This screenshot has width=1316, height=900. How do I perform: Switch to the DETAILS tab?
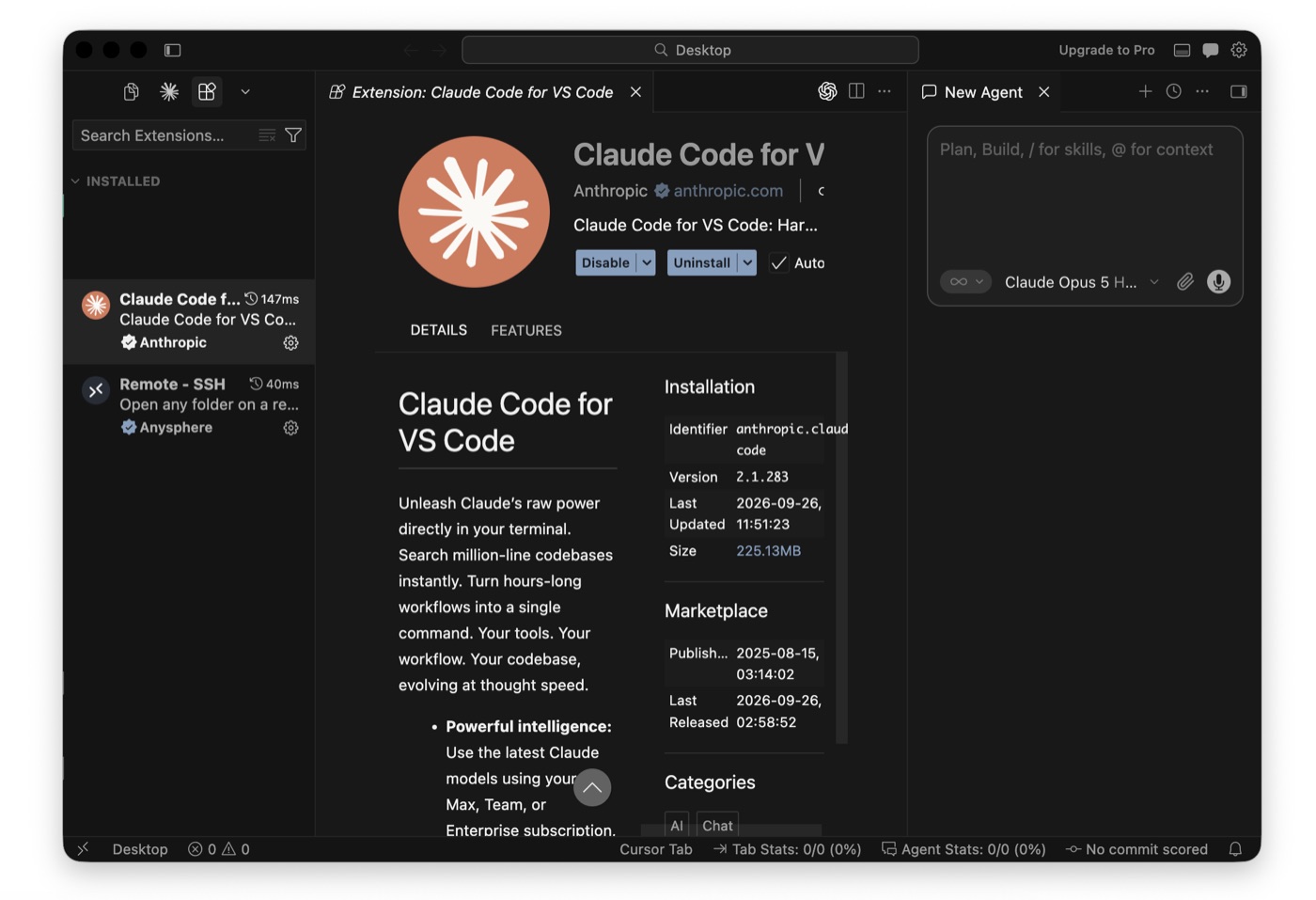coord(438,330)
